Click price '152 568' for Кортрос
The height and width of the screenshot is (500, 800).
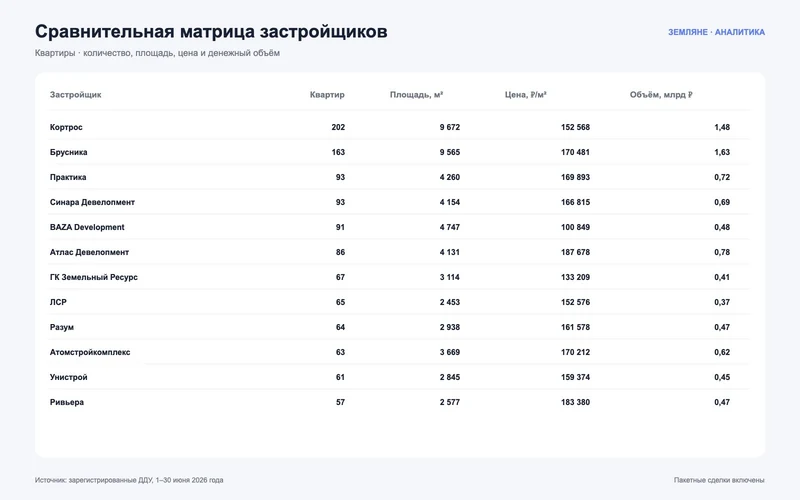pyautogui.click(x=576, y=127)
